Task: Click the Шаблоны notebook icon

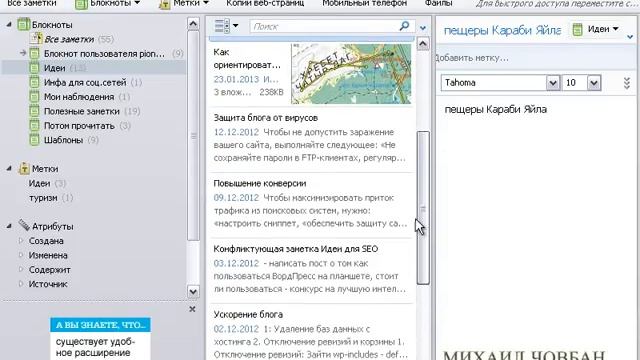Action: (34, 140)
